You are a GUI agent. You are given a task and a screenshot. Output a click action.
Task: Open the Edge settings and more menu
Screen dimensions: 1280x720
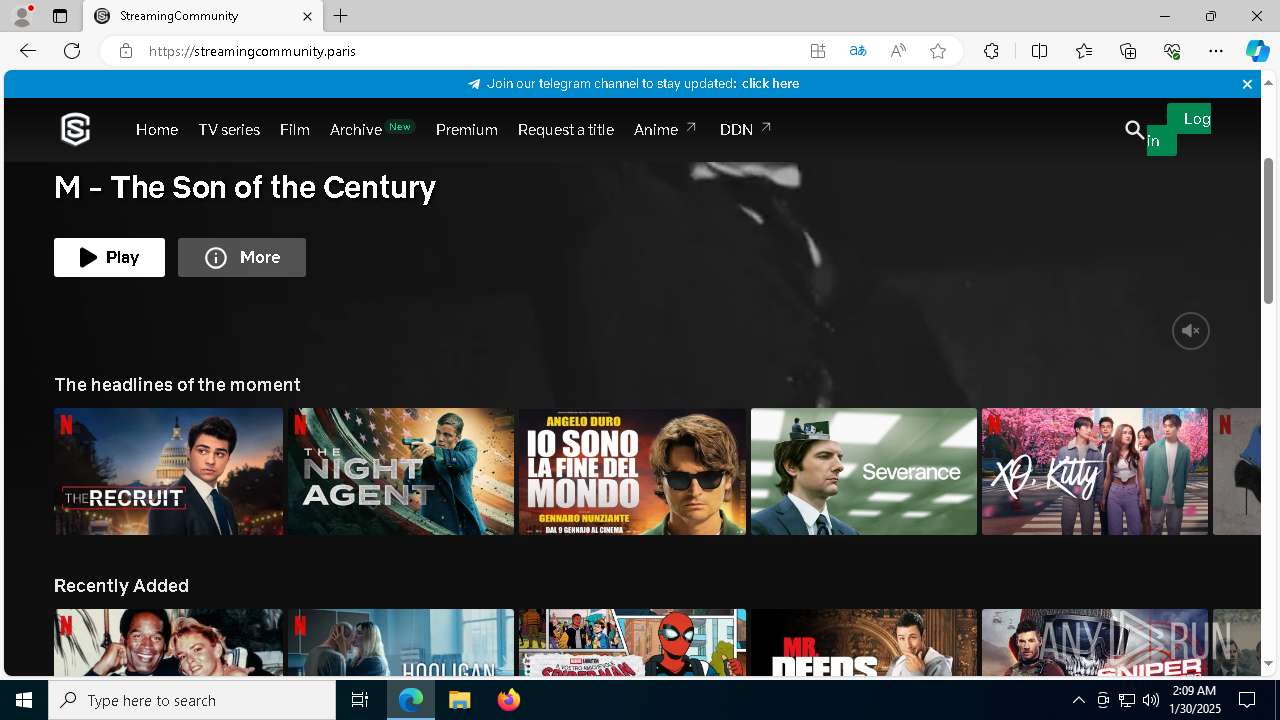click(1216, 51)
